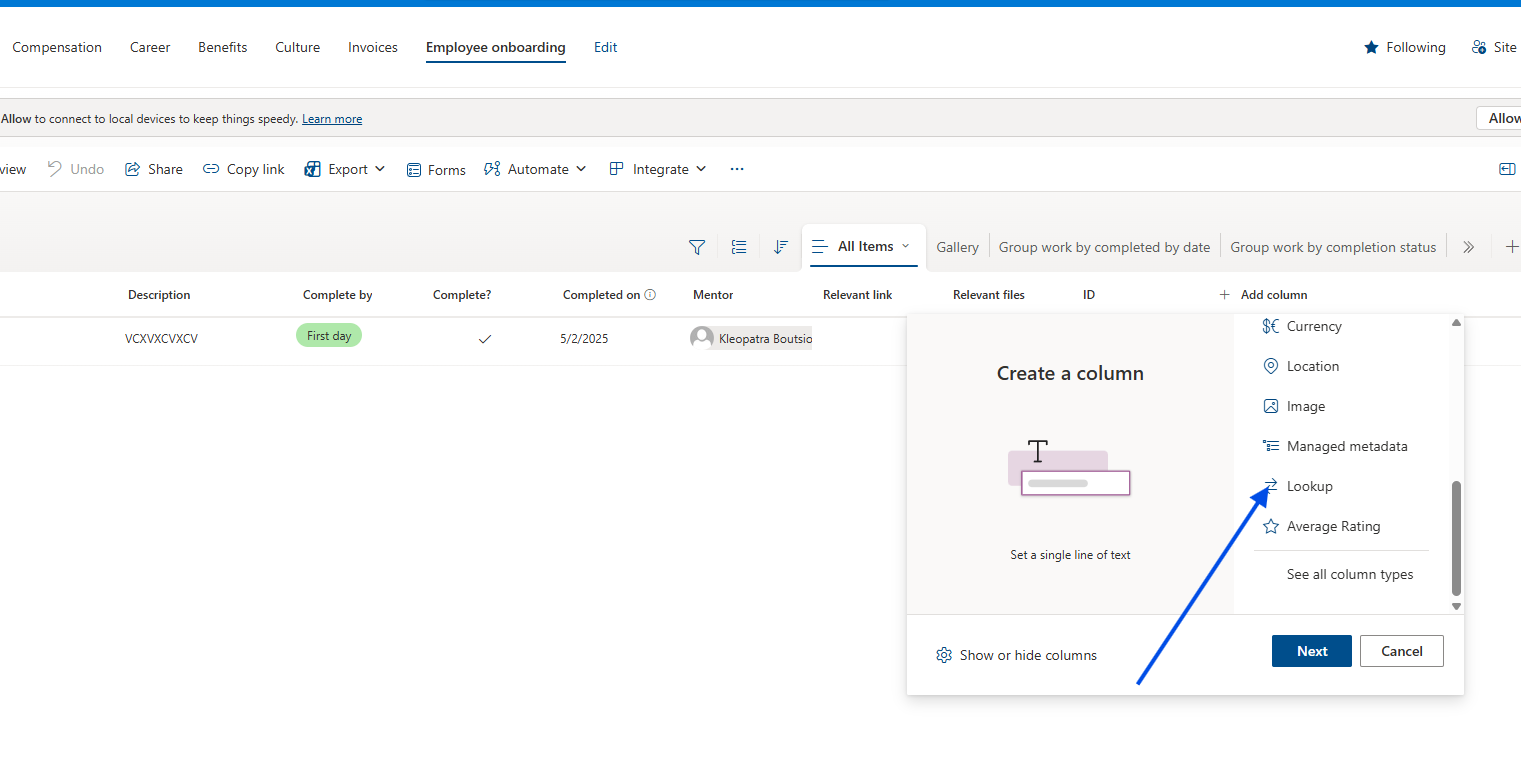Screen dimensions: 1521x769
Task: Select the Currency column type
Action: pos(1313,326)
